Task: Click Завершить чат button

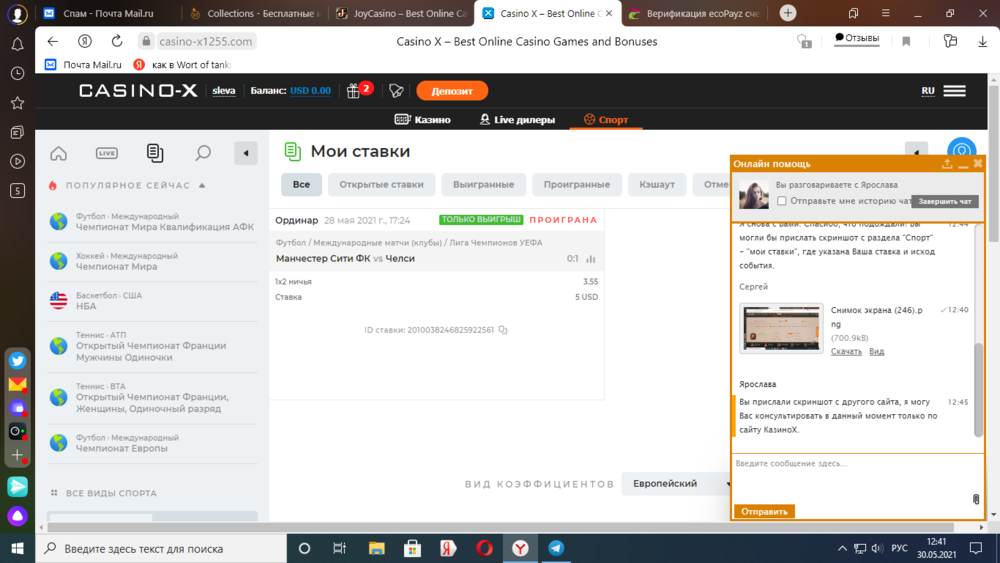Action: pos(945,201)
